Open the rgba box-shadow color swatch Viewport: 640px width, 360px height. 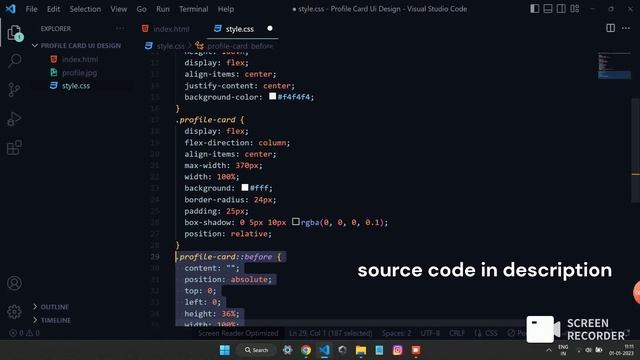(296, 222)
